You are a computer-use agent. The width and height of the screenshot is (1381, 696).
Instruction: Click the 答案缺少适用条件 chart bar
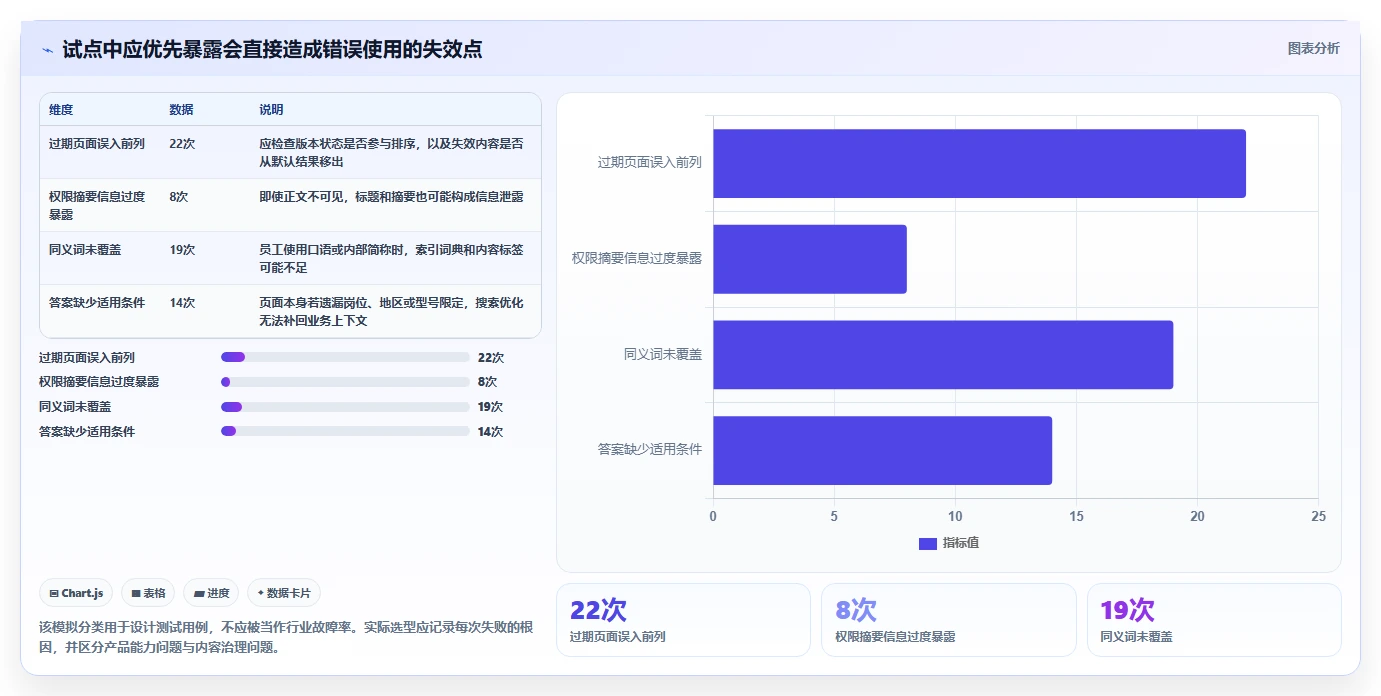click(882, 450)
